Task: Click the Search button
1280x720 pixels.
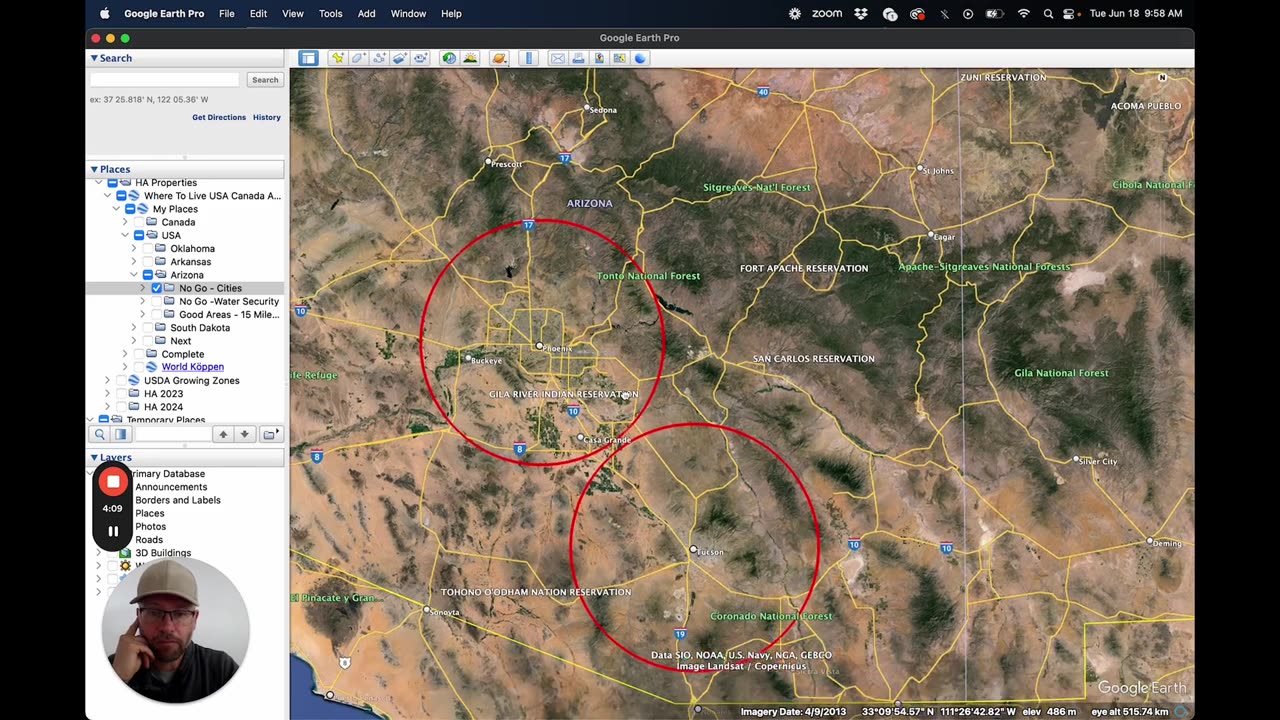Action: (265, 80)
